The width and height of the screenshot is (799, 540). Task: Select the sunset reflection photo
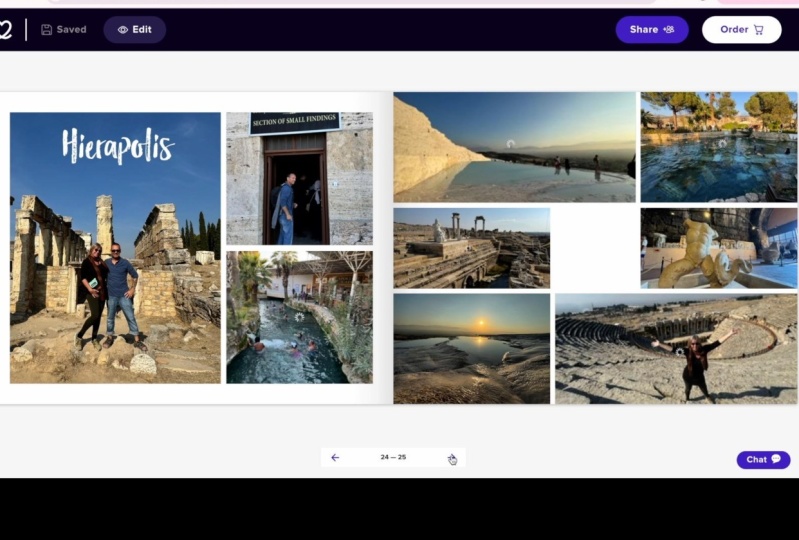click(x=472, y=348)
